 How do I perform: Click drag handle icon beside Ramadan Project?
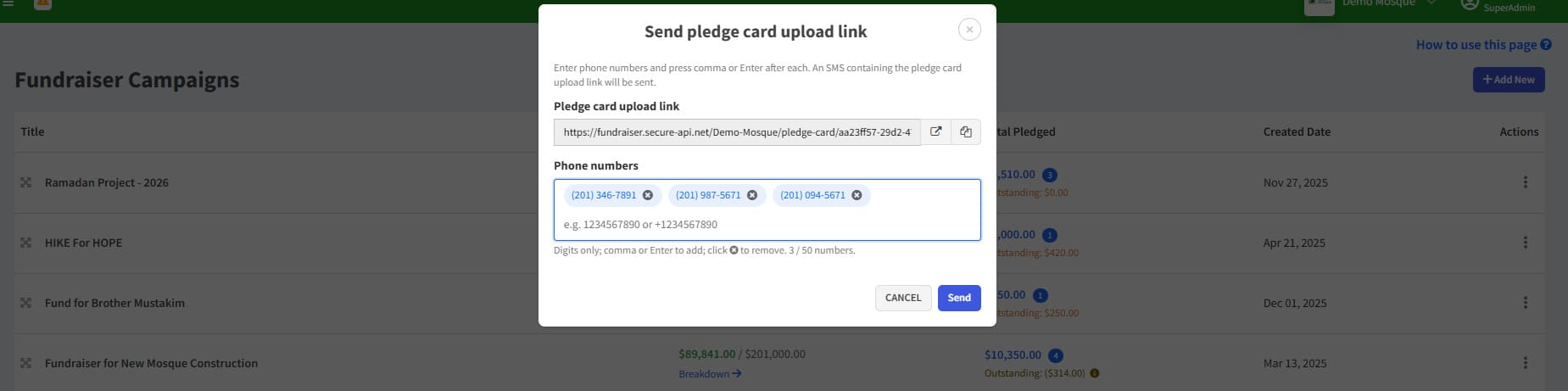click(25, 182)
